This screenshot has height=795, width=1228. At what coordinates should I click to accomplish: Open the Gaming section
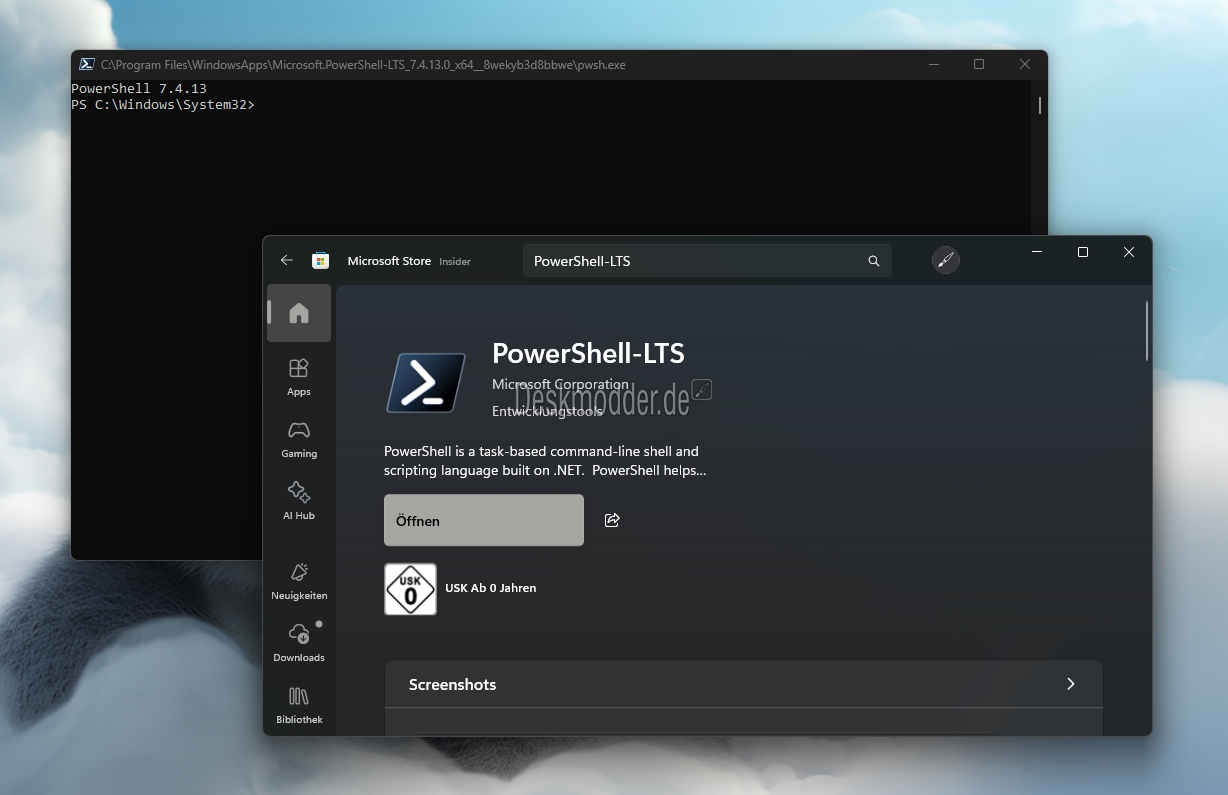pos(299,439)
